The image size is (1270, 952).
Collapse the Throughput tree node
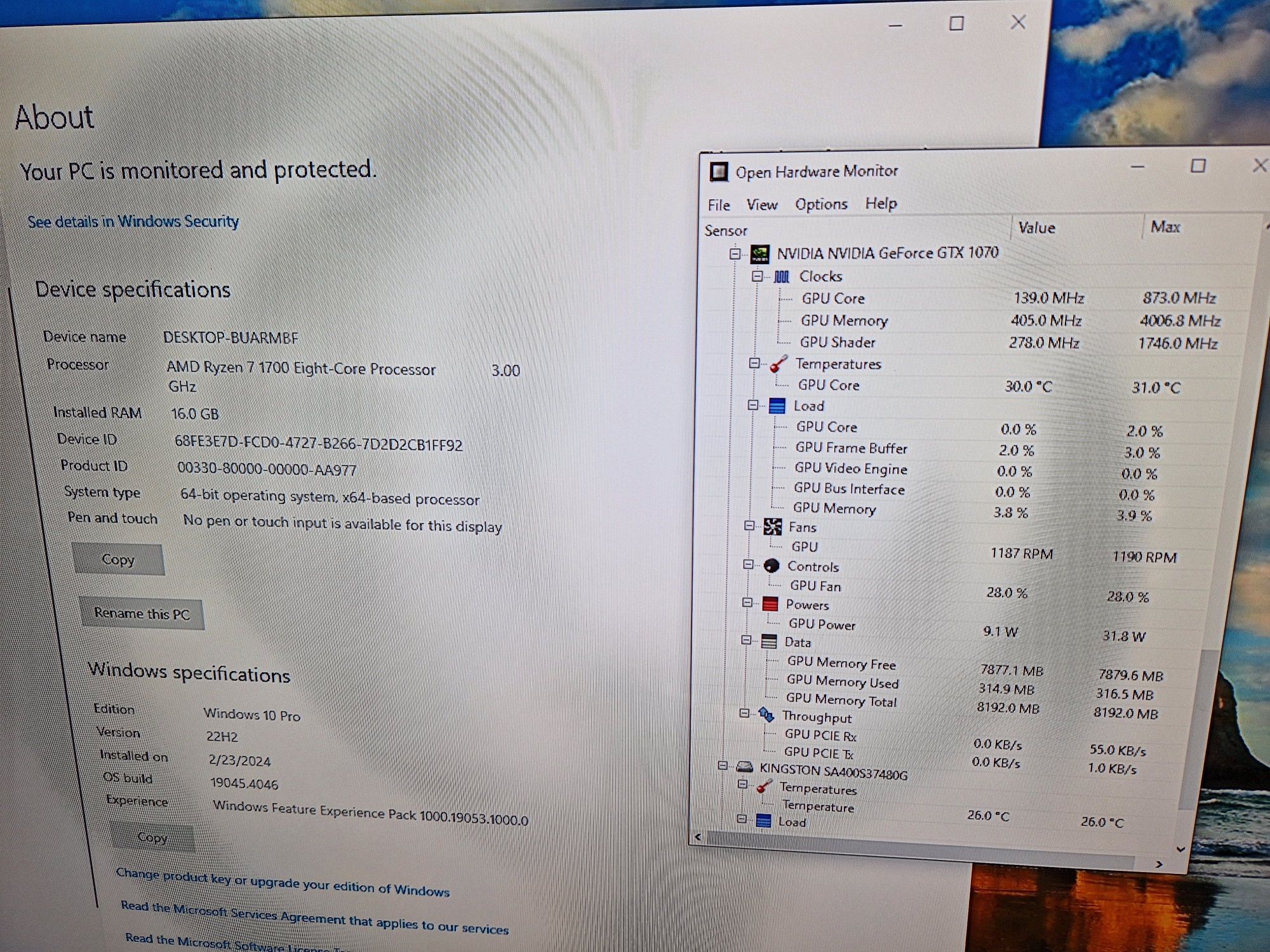744,713
